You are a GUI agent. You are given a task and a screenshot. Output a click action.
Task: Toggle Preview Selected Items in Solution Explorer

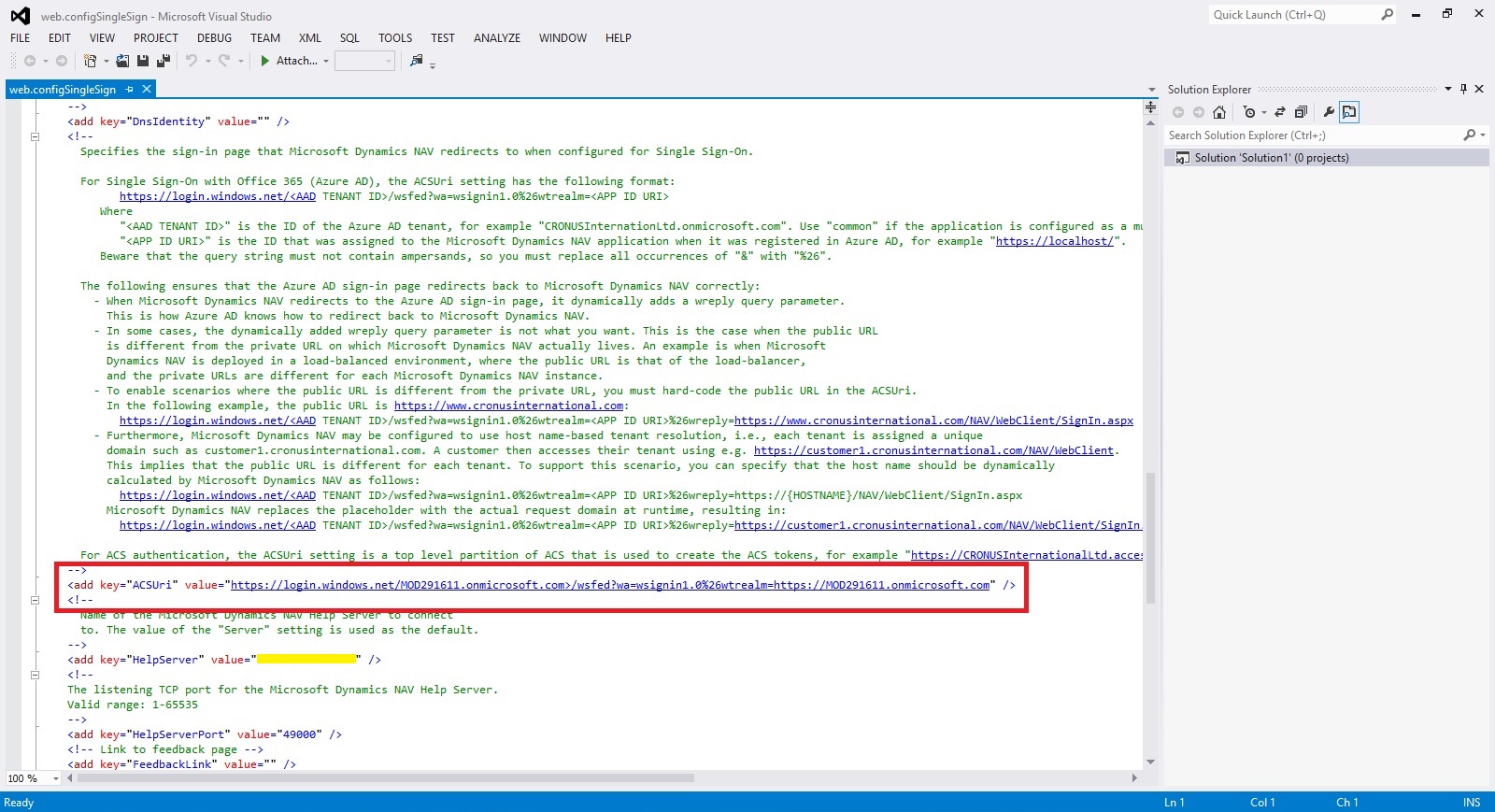tap(1349, 112)
